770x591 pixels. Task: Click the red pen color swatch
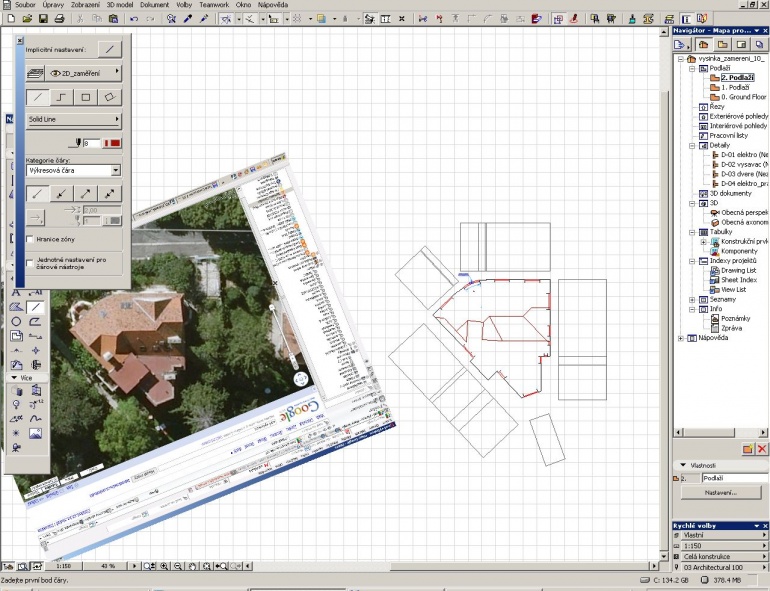[x=111, y=143]
